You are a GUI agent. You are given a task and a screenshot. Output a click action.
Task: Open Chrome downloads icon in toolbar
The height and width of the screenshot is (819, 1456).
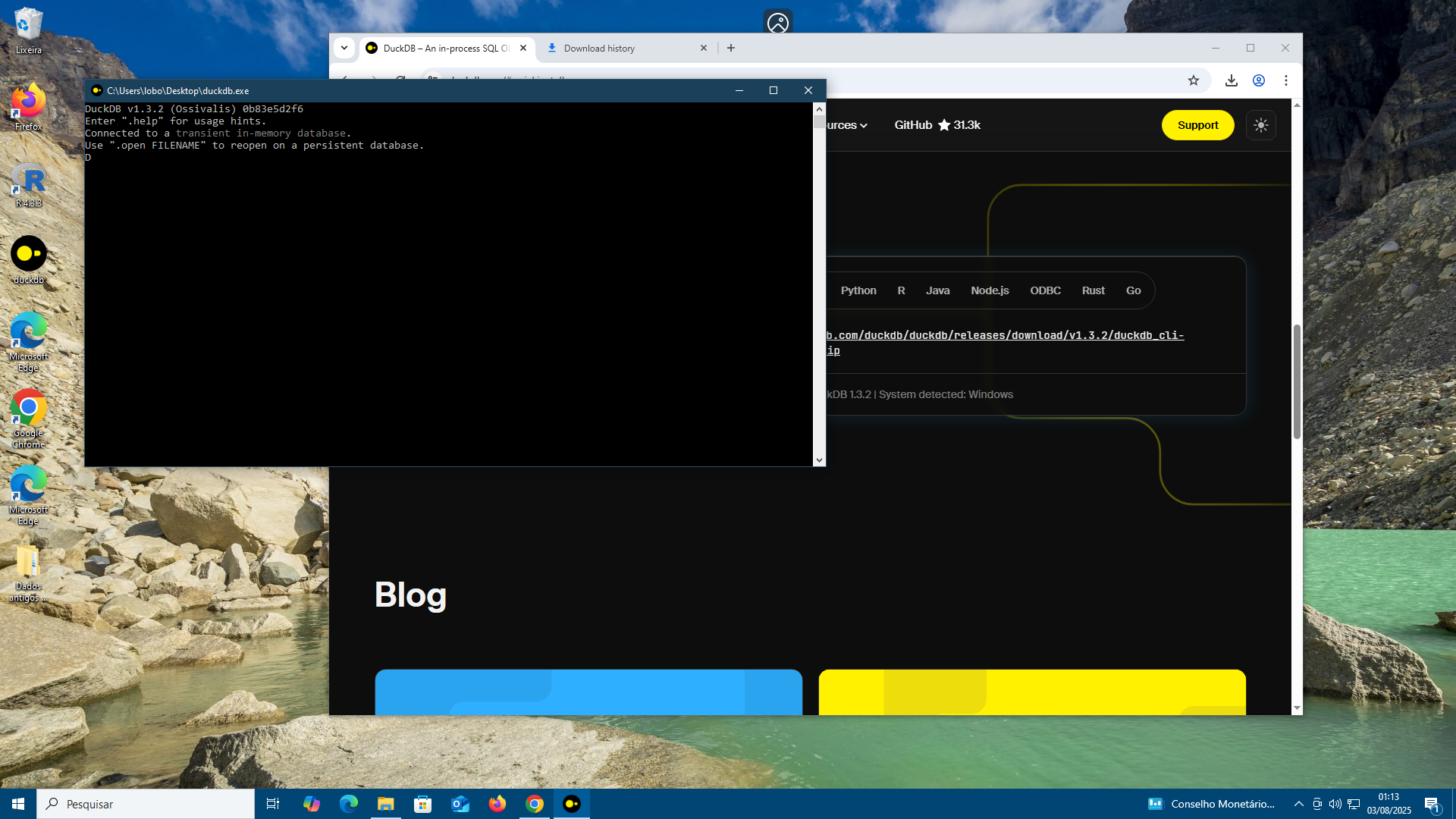point(1231,80)
